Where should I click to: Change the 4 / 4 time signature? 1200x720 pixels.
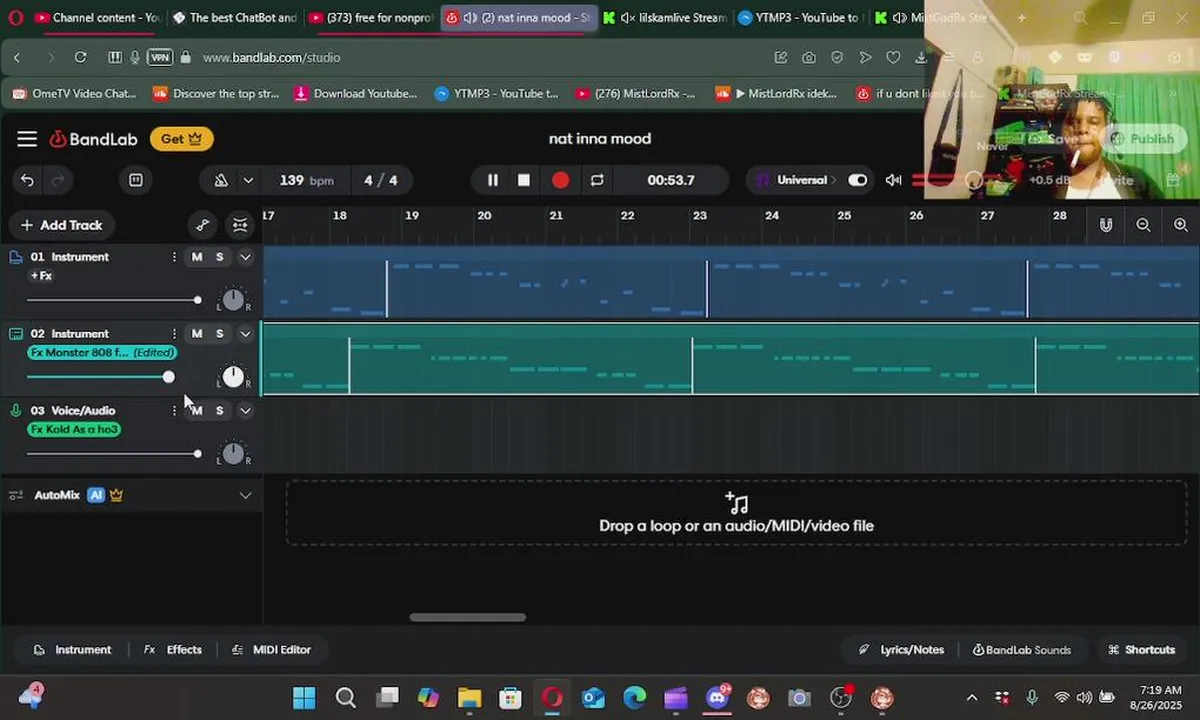pos(380,180)
